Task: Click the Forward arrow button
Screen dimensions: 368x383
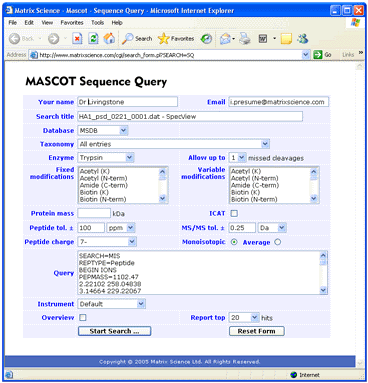Action: point(53,39)
